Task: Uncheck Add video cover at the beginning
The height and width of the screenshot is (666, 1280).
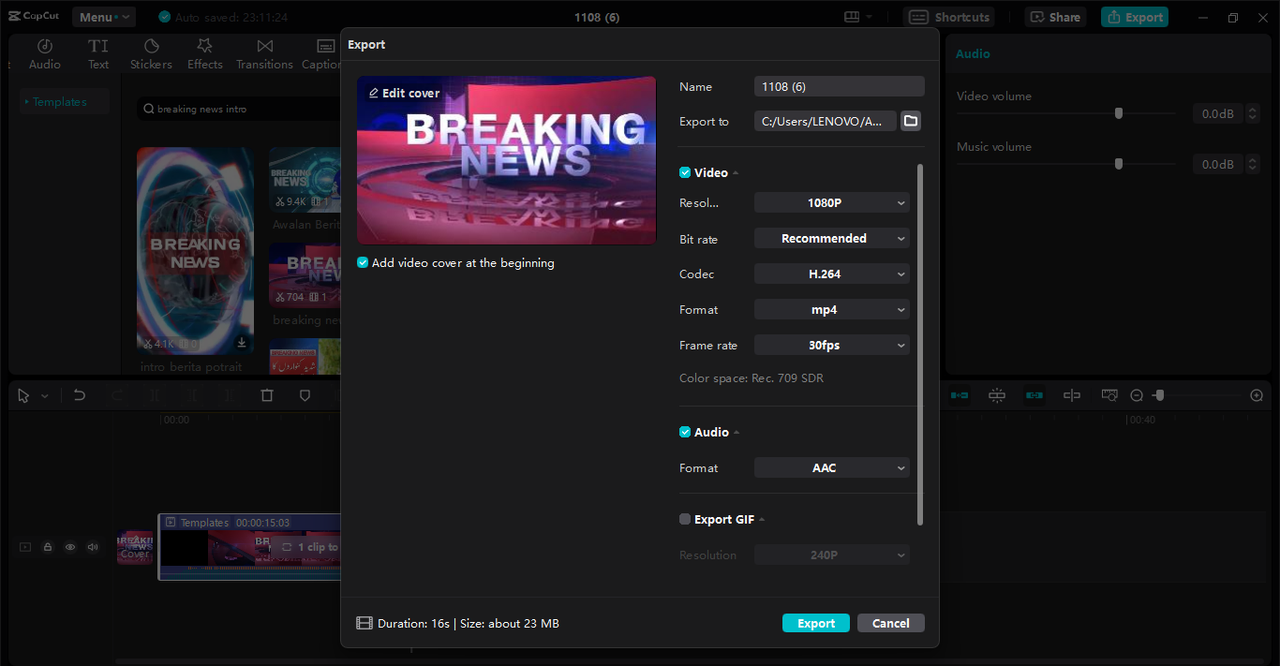Action: 363,263
